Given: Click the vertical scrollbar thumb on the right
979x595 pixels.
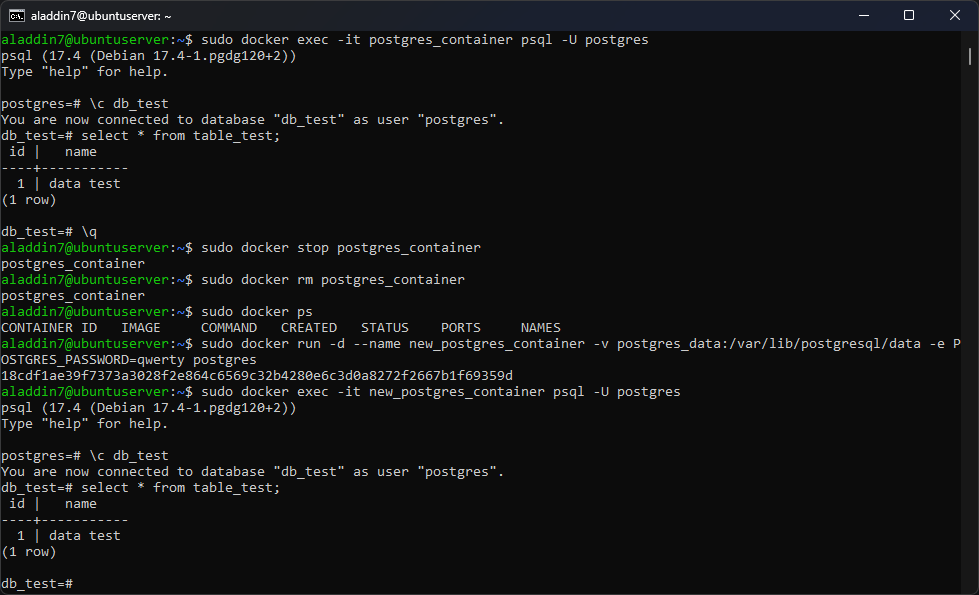Looking at the screenshot, I should point(970,56).
